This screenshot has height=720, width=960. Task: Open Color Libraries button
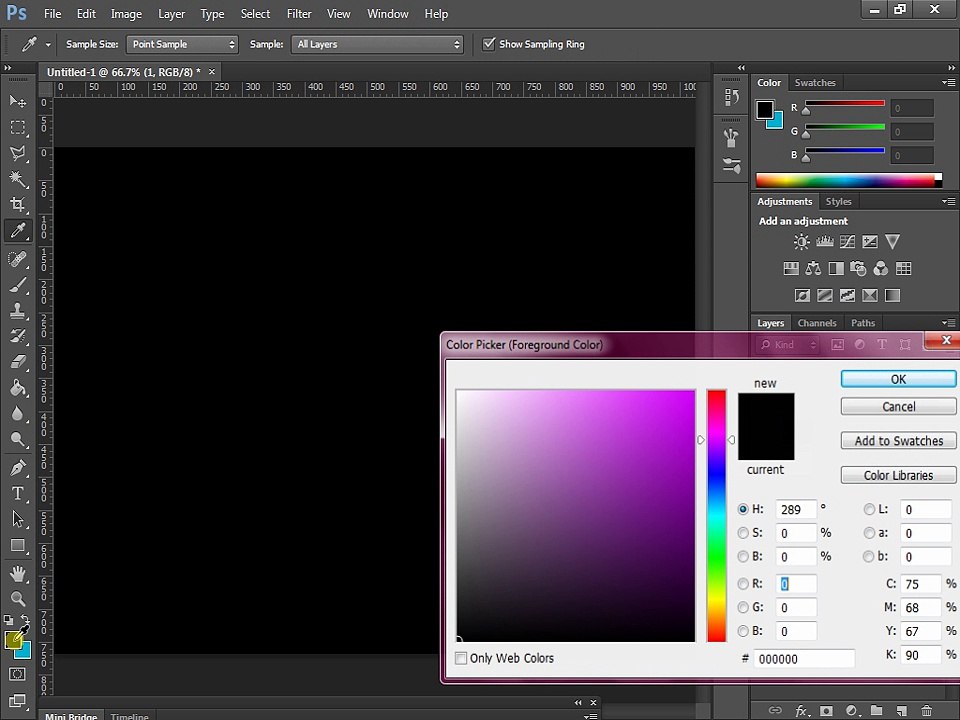point(898,475)
